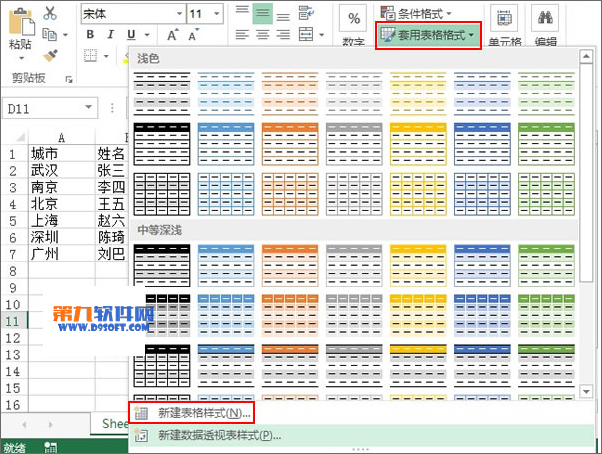The width and height of the screenshot is (602, 454).
Task: Click sheet navigation right arrow
Action: (51, 424)
